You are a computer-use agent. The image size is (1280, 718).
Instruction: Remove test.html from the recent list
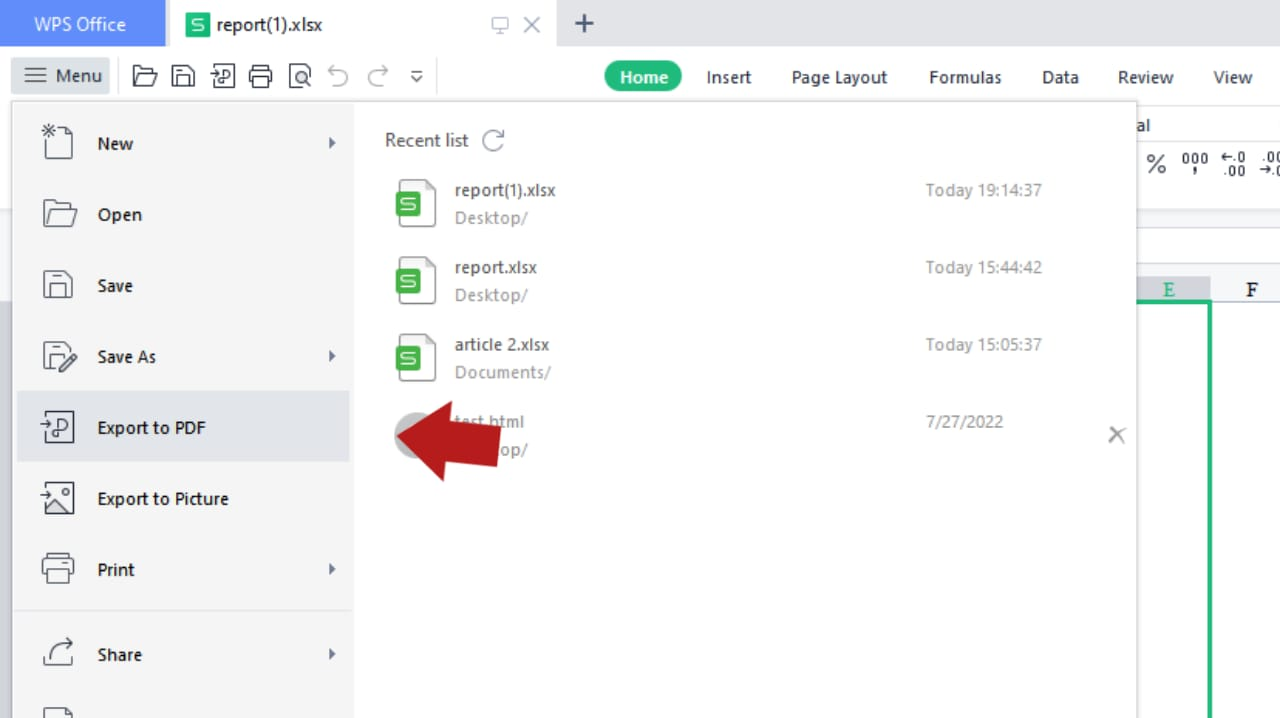pyautogui.click(x=1116, y=434)
